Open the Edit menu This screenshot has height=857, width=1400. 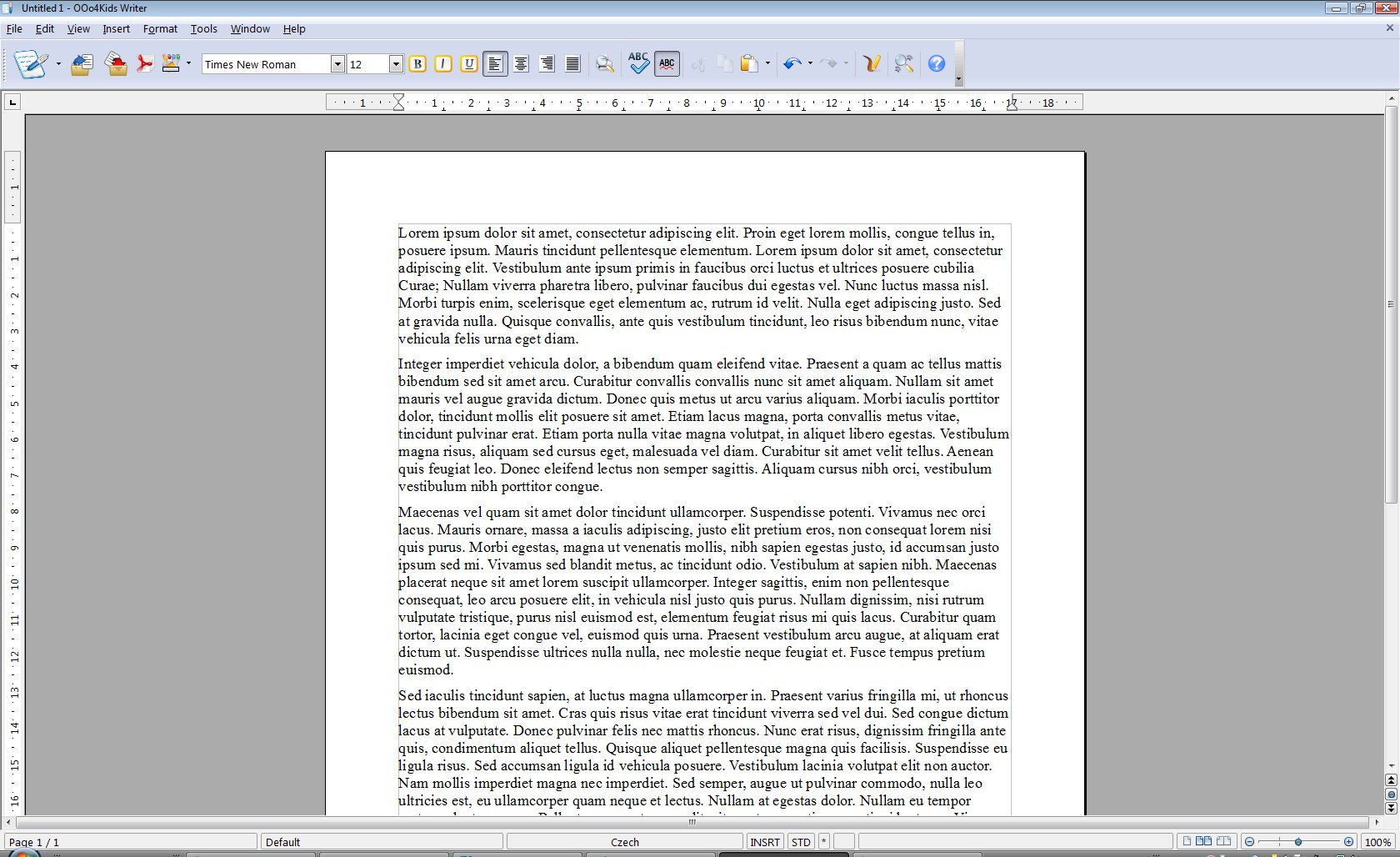(45, 28)
